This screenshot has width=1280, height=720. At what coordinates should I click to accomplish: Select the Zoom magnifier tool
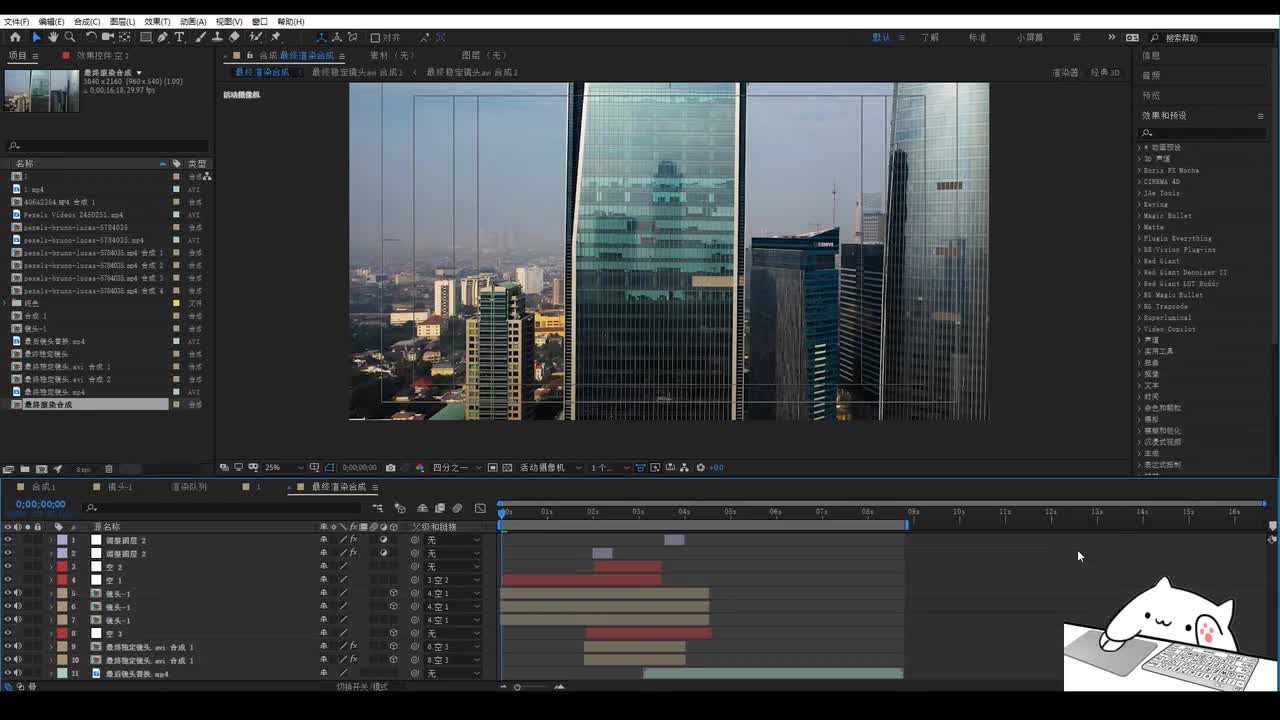pyautogui.click(x=68, y=37)
